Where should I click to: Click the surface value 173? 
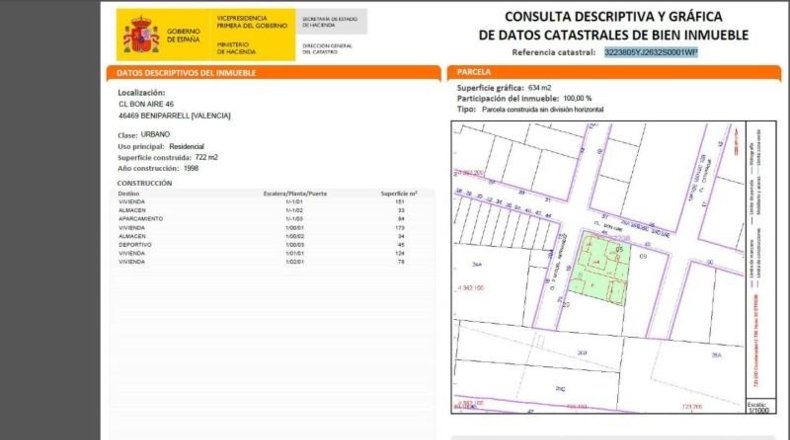point(401,228)
